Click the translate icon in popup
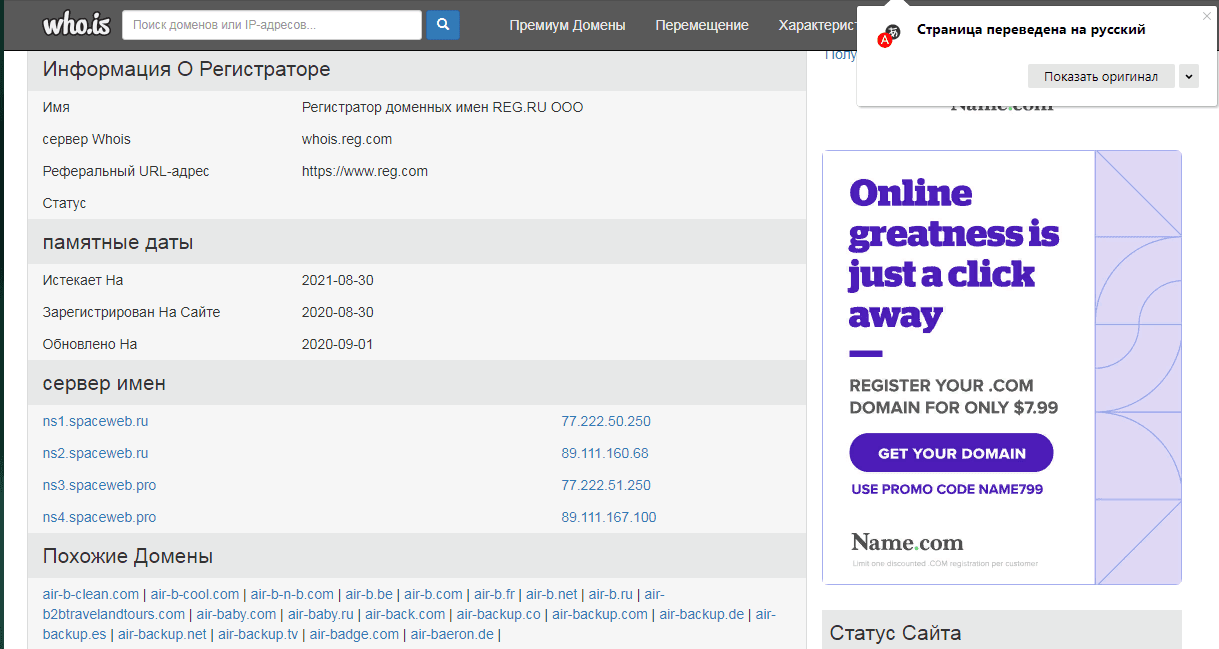The image size is (1219, 649). coord(889,36)
